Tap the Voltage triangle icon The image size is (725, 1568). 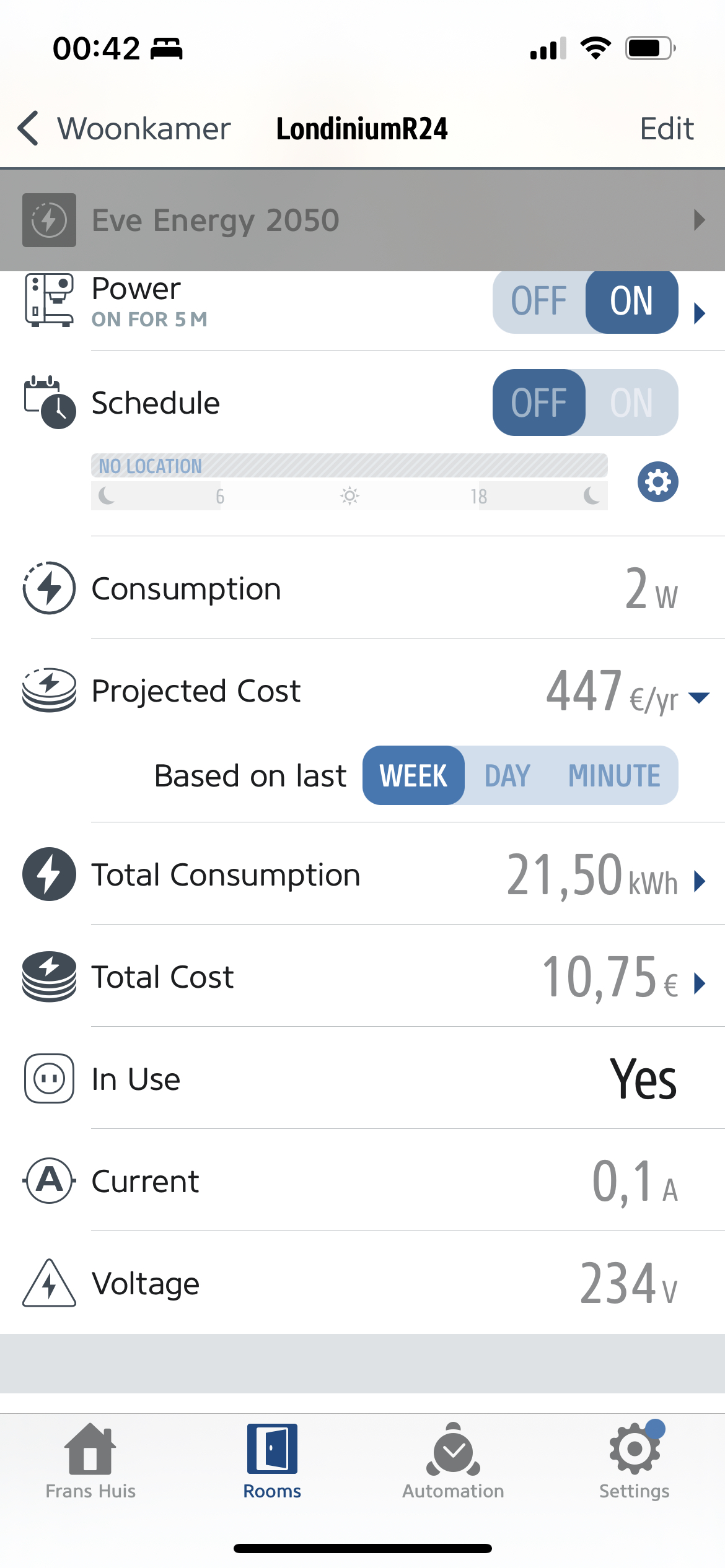49,1283
